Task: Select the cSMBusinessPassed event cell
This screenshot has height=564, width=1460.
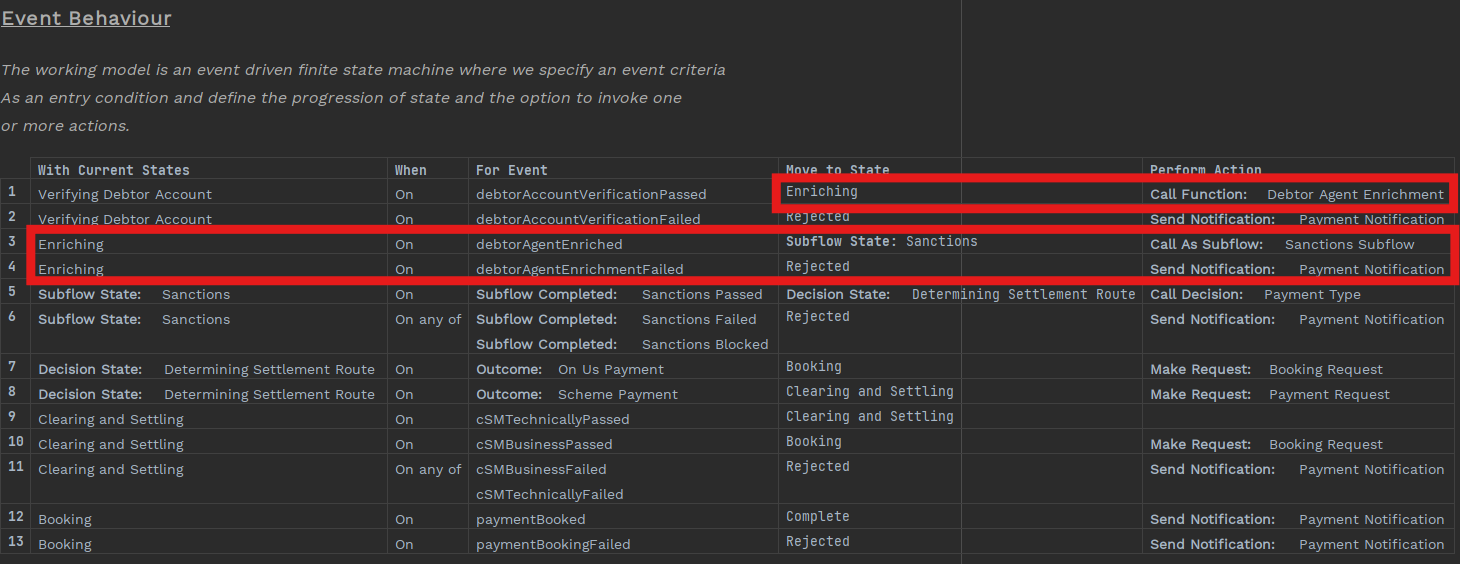Action: click(544, 444)
